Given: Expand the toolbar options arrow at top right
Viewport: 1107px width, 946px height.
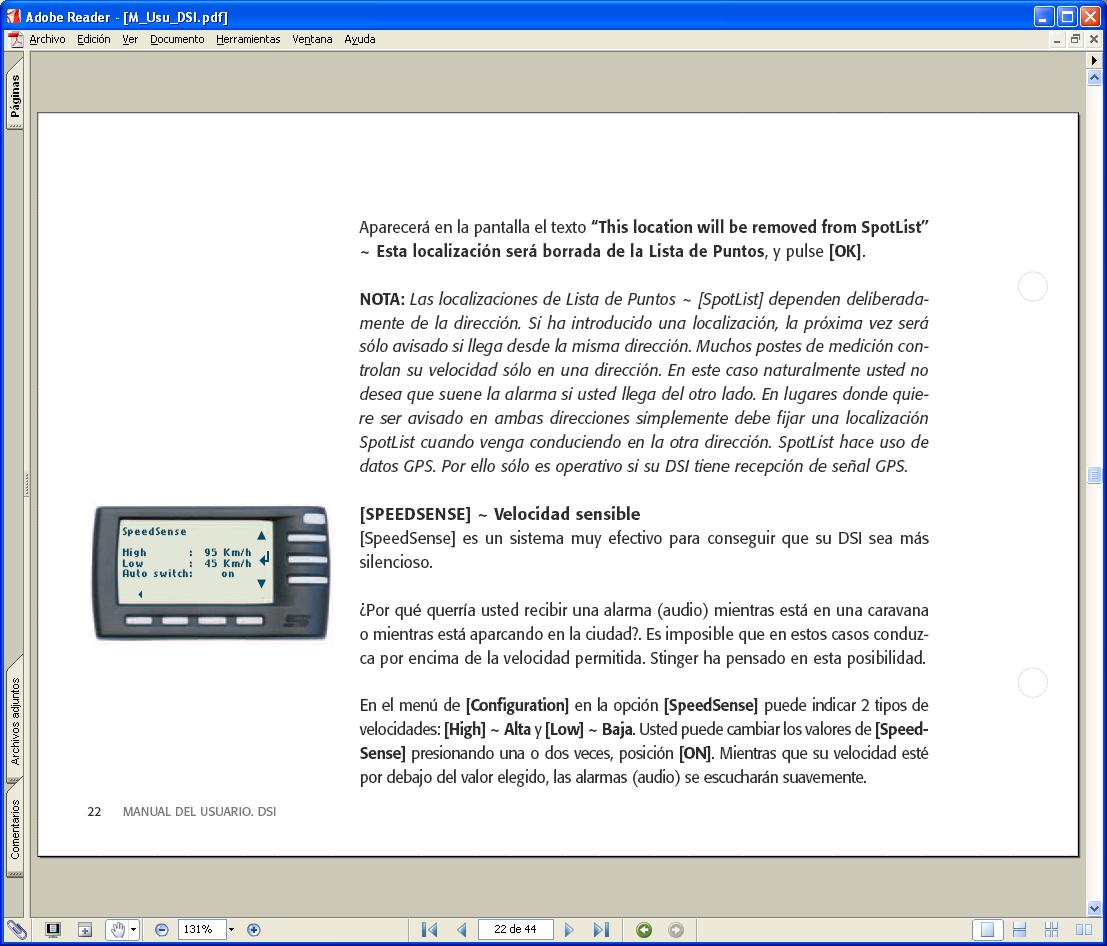Looking at the screenshot, I should (x=1094, y=61).
